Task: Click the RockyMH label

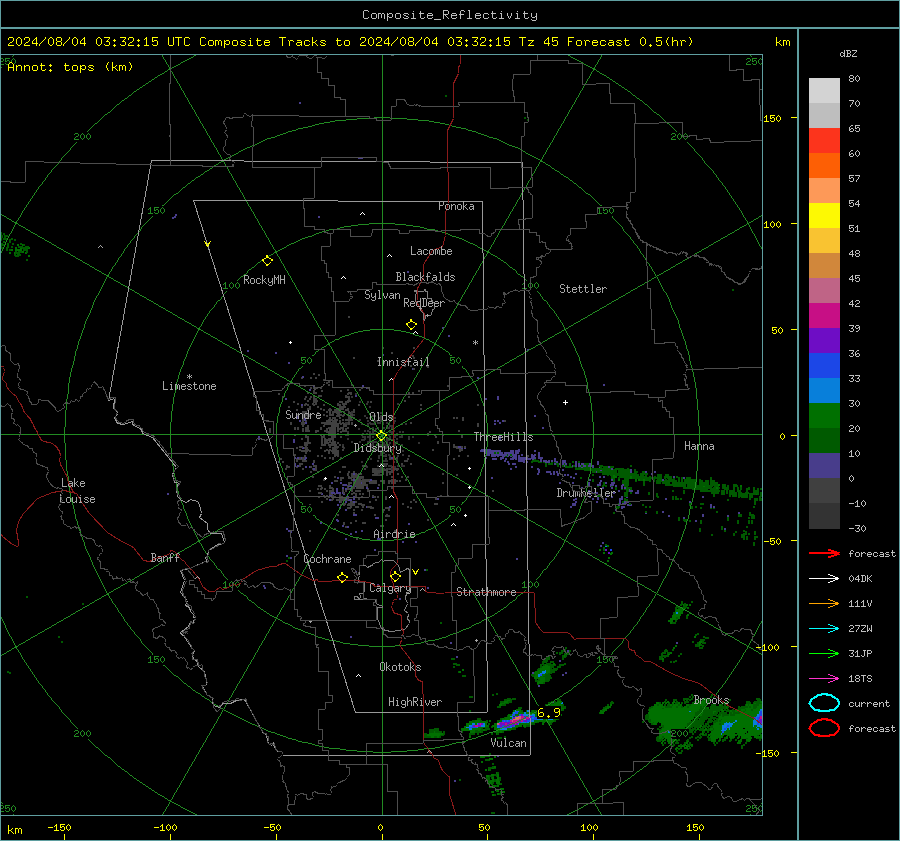Action: [x=264, y=280]
